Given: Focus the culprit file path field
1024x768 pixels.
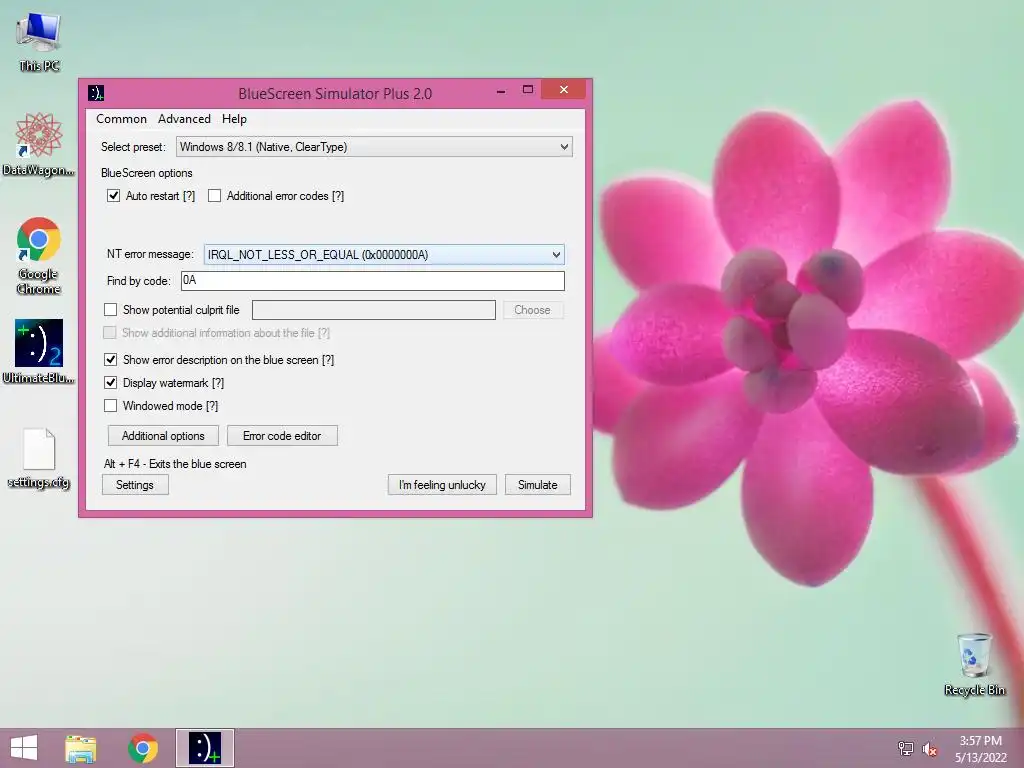Looking at the screenshot, I should (374, 310).
